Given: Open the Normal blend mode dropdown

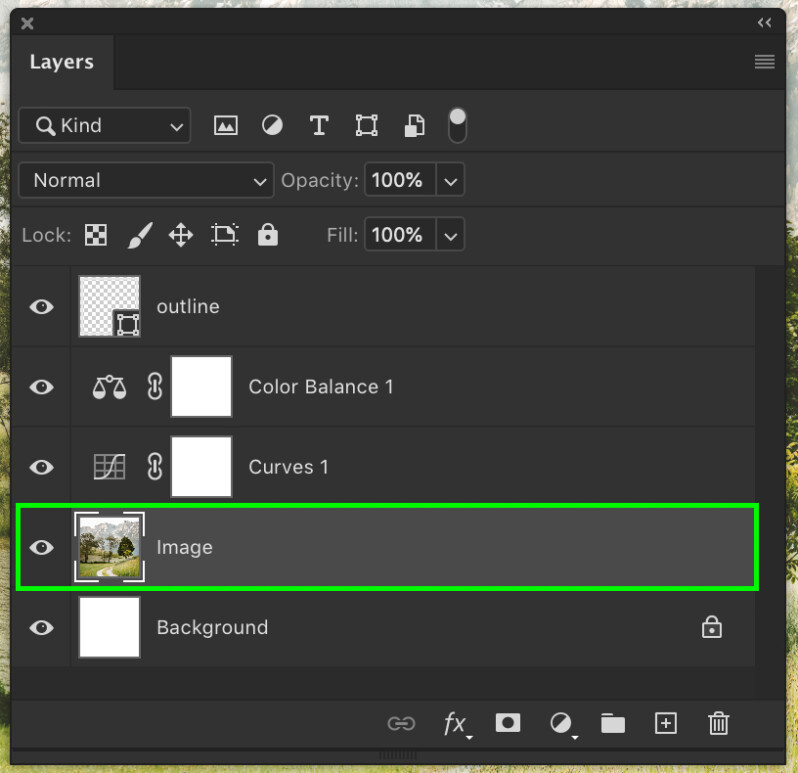Looking at the screenshot, I should pos(146,181).
